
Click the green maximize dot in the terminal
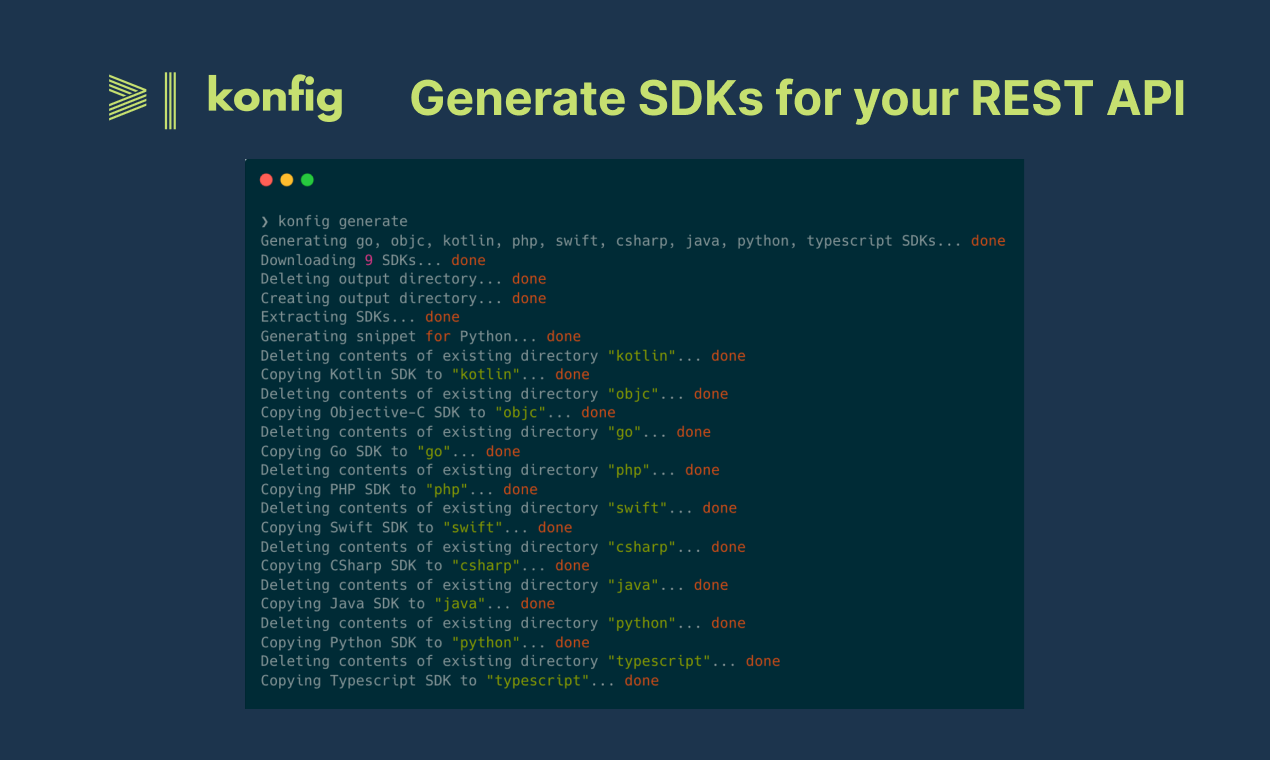tap(307, 180)
